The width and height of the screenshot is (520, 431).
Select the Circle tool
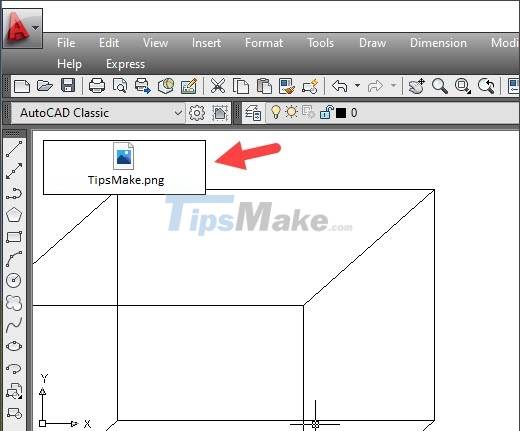click(14, 280)
